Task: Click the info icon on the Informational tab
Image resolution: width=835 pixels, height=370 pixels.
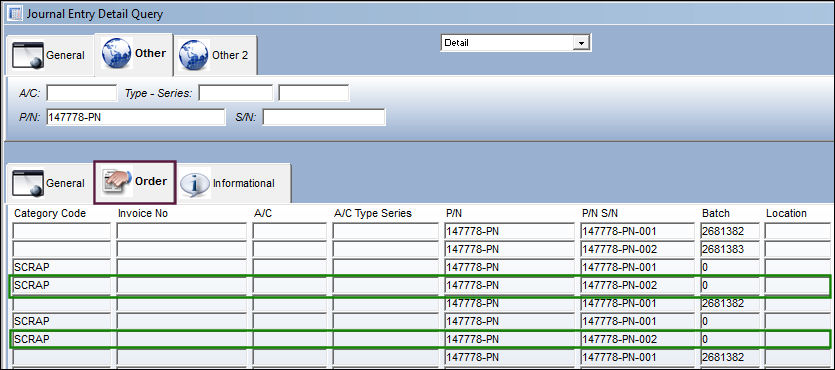Action: (x=195, y=184)
